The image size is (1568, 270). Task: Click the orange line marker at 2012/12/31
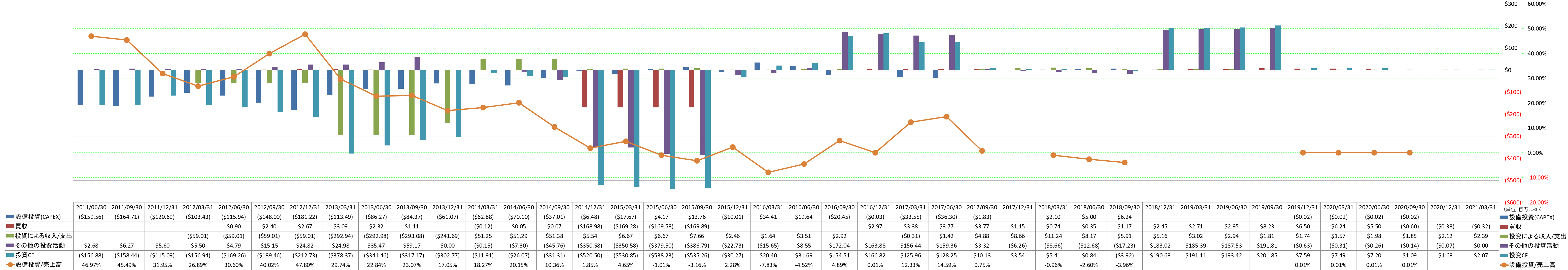(305, 34)
